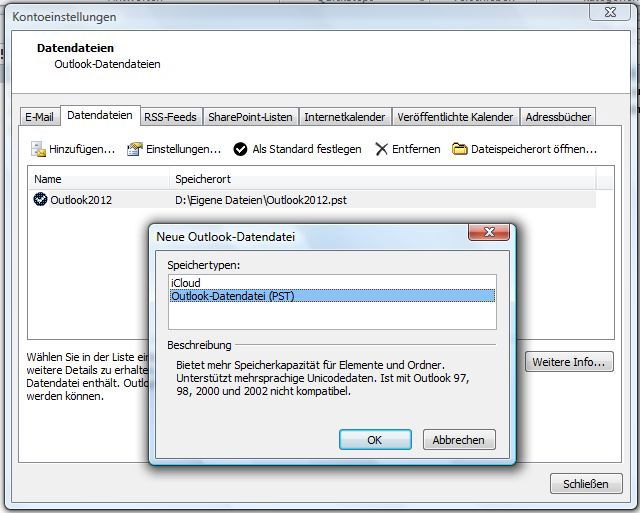
Task: Switch to the Internetkalender tab
Action: tap(345, 117)
